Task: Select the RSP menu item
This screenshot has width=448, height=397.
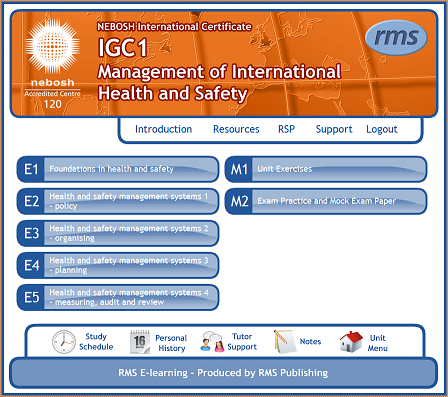Action: coord(286,129)
